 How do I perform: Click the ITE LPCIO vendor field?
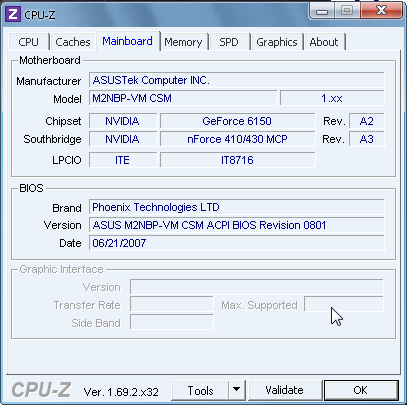tap(123, 160)
